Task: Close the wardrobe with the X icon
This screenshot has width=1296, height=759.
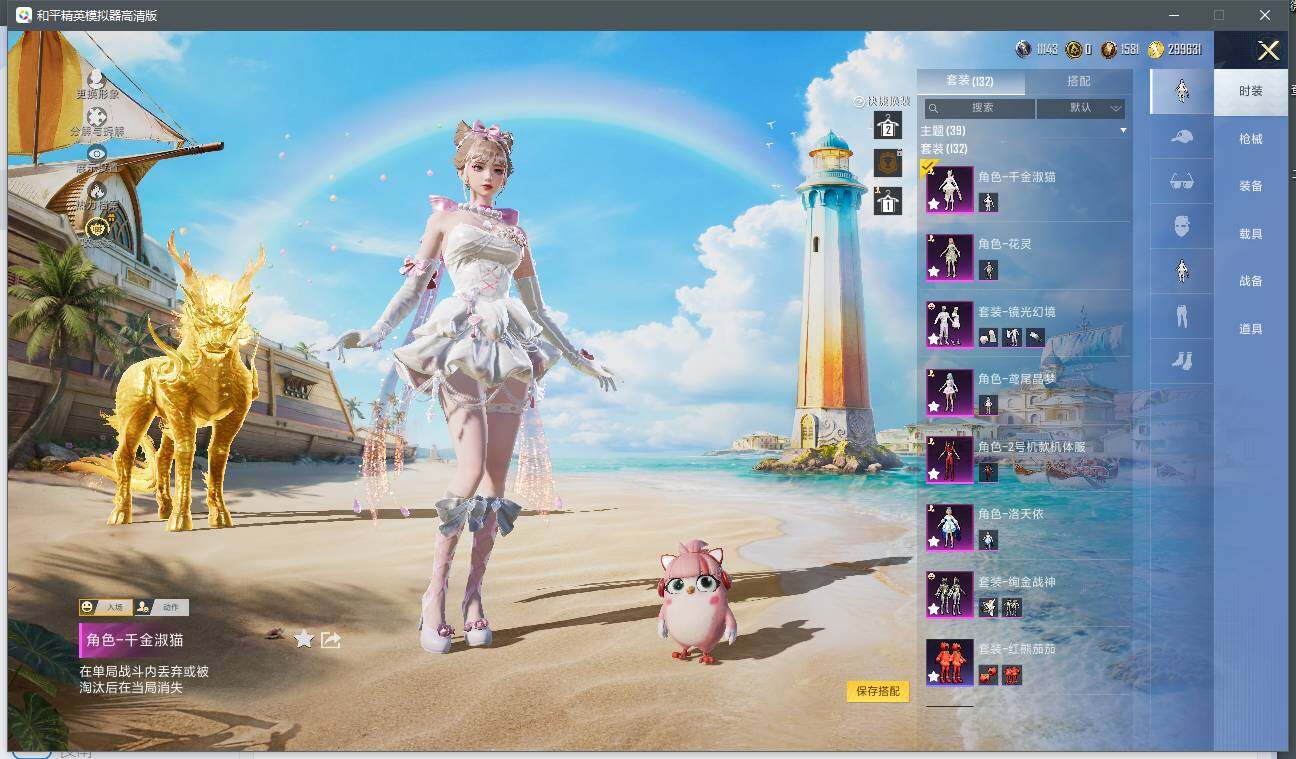Action: pyautogui.click(x=1268, y=51)
